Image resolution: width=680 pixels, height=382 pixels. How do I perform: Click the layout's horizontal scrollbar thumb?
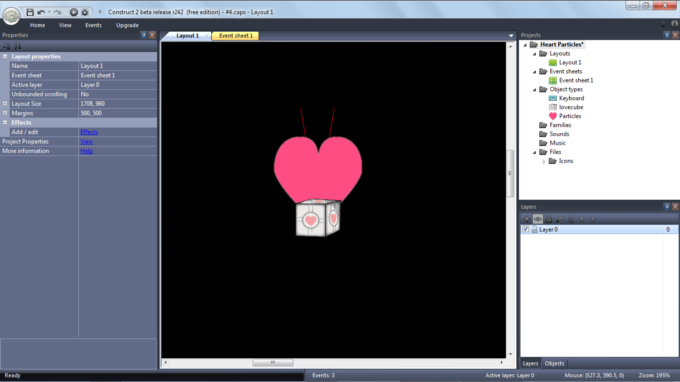273,362
